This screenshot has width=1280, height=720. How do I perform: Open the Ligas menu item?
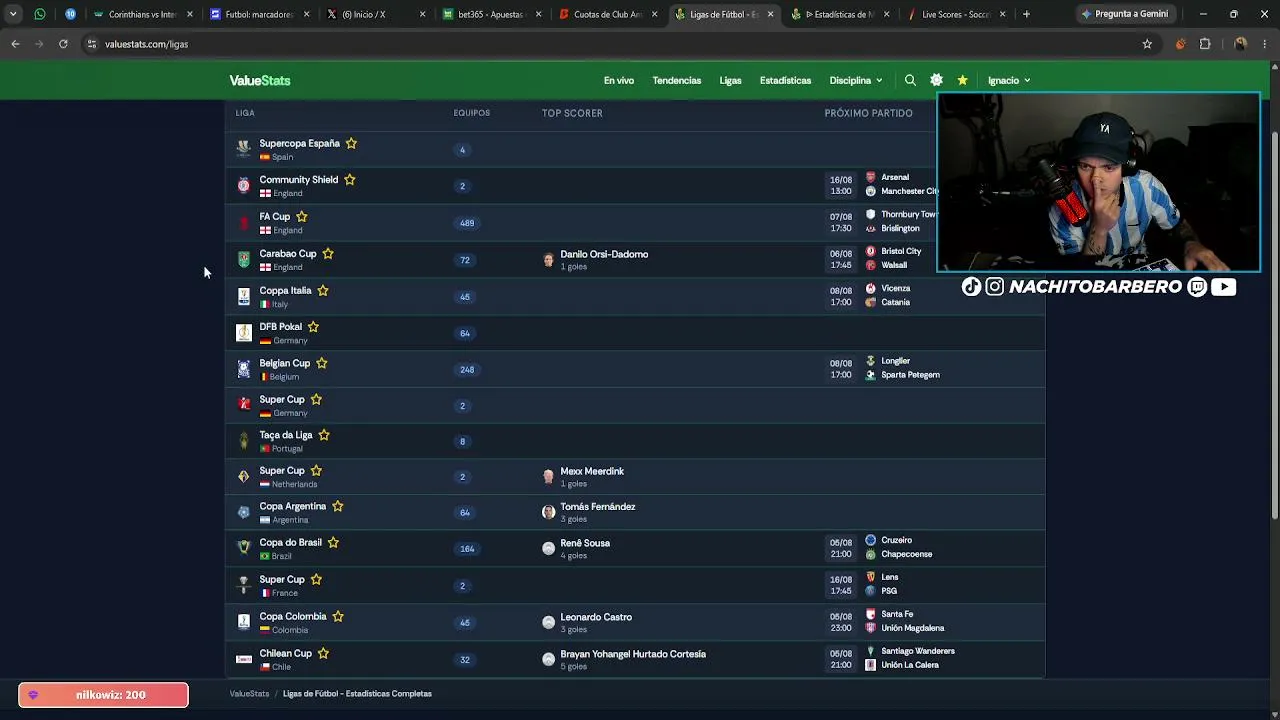730,80
